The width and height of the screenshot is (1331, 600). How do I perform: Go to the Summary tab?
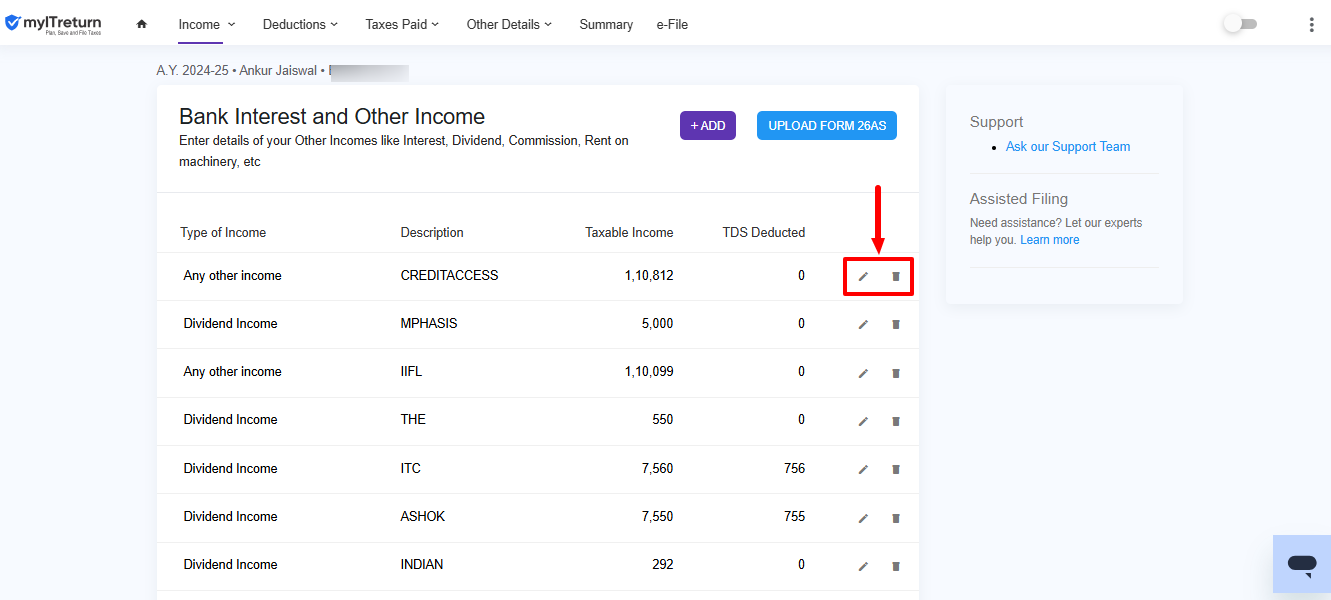606,24
